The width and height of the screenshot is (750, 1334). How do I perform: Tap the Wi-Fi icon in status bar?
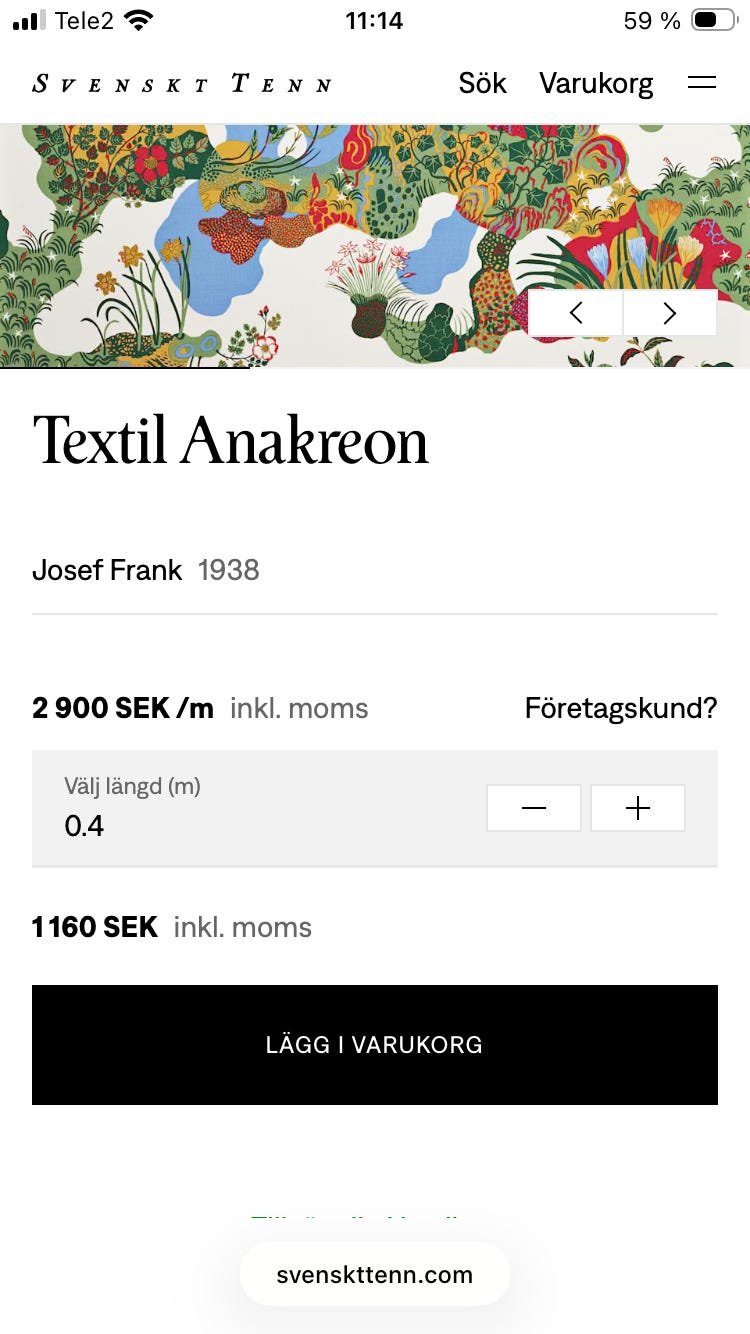coord(139,20)
